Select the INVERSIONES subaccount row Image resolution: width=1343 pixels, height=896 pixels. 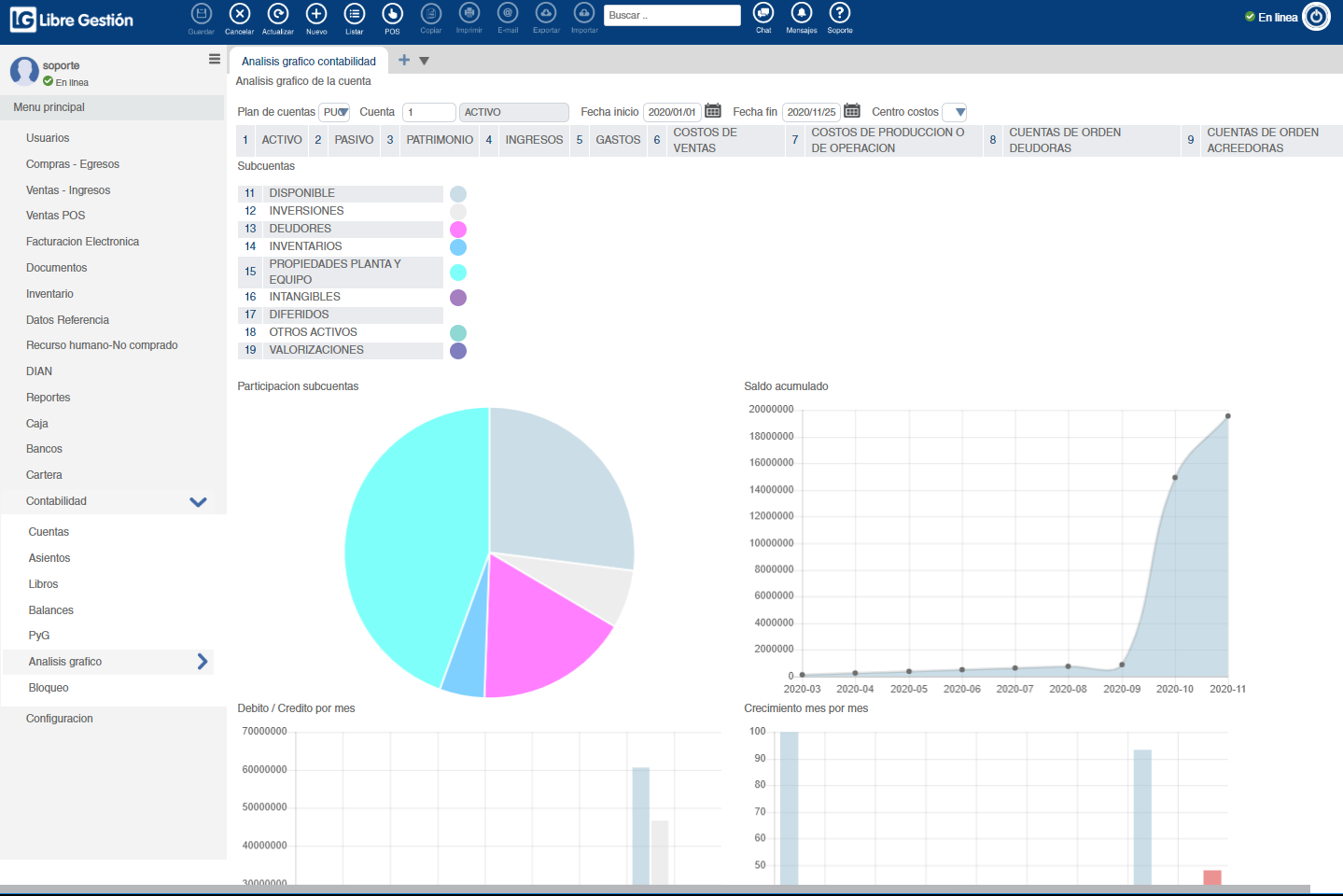[x=341, y=212]
